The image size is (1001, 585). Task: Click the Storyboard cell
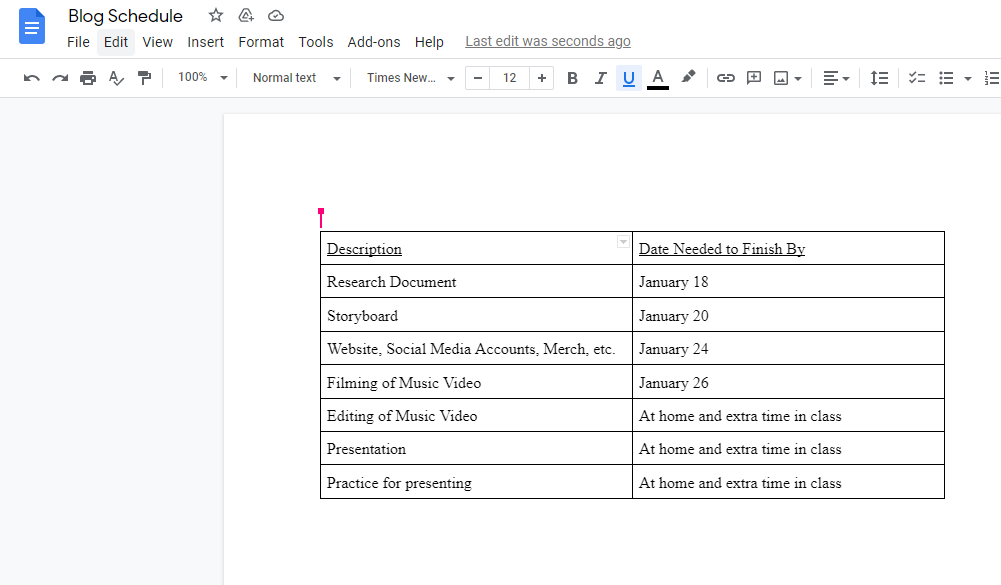(x=476, y=315)
